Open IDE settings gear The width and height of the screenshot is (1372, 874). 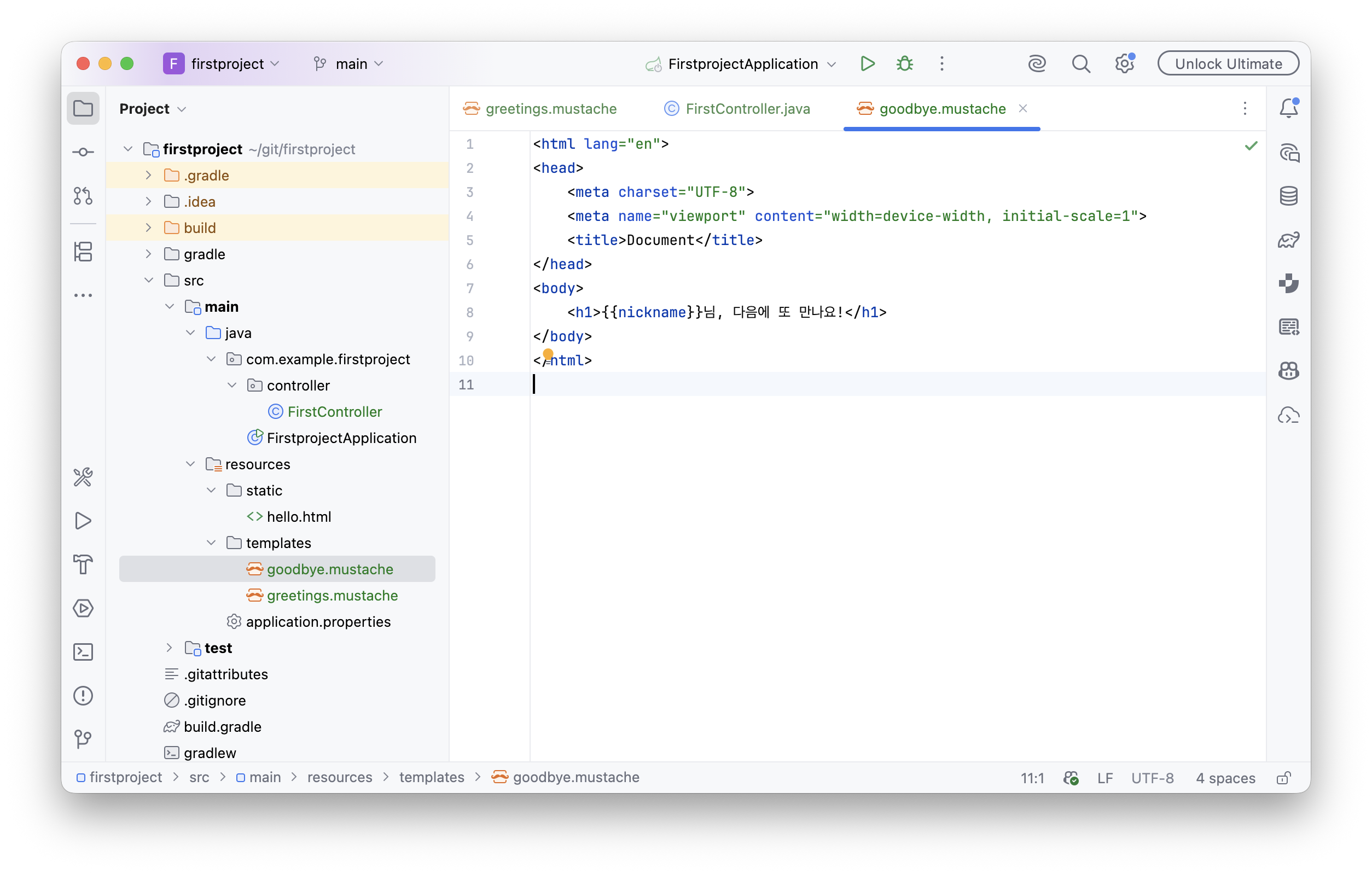pyautogui.click(x=1125, y=64)
